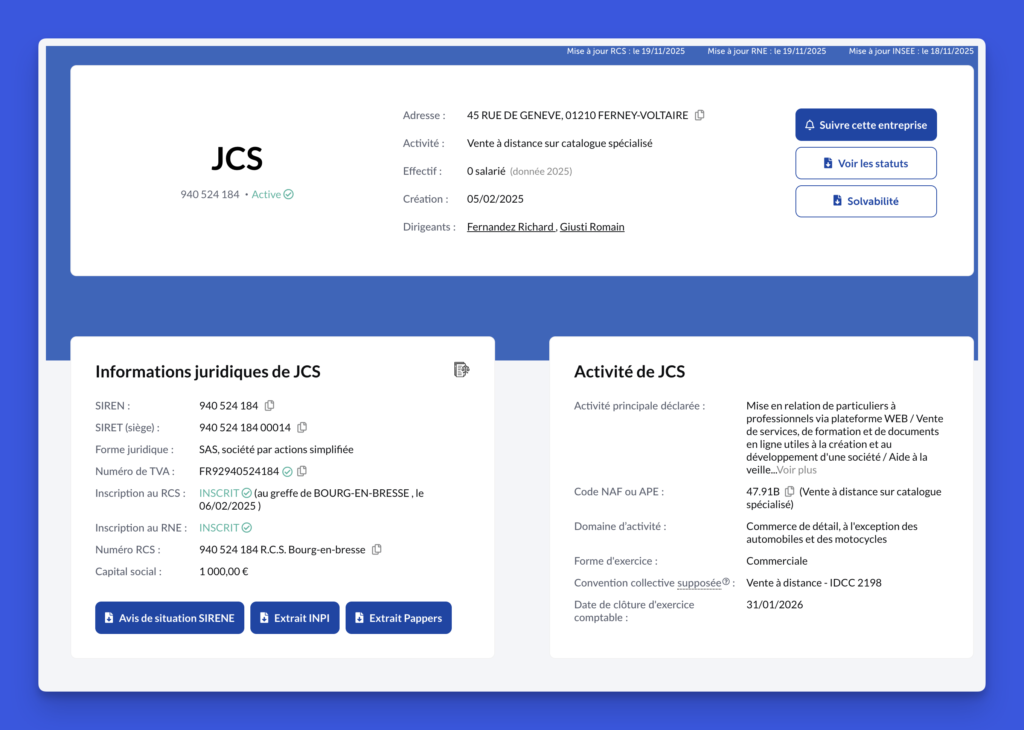Expand the activity description with 'Voir plus'

coord(797,469)
